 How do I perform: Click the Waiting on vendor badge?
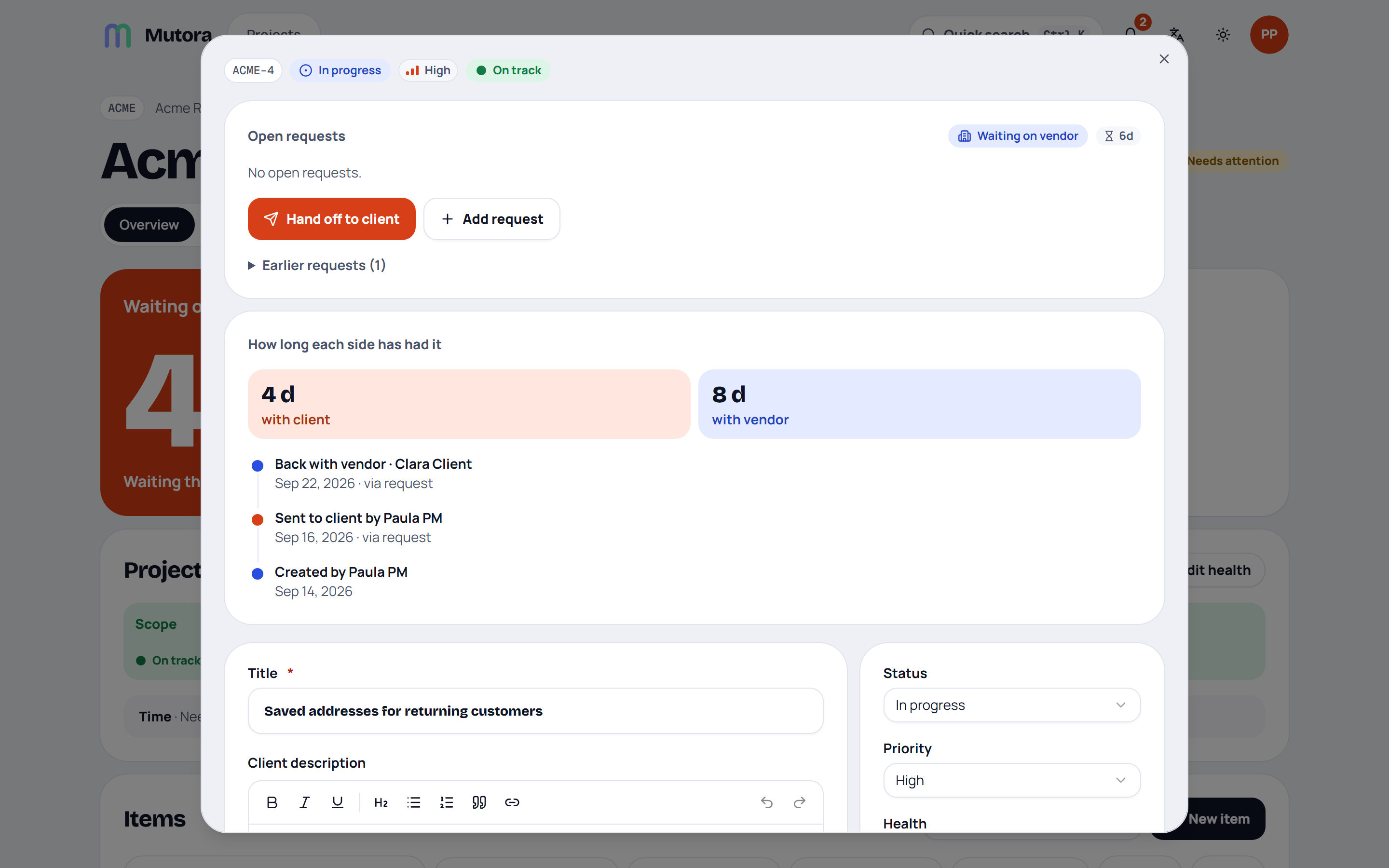coord(1018,136)
